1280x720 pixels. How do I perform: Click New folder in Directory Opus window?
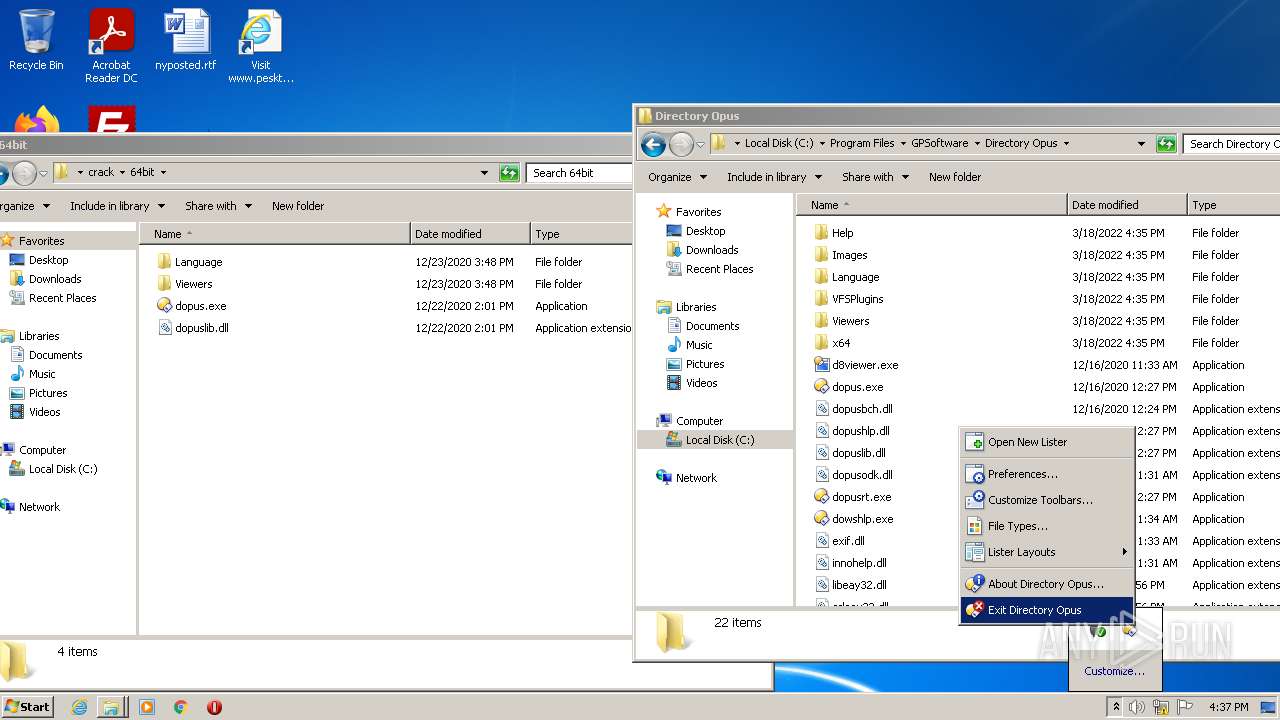coord(955,177)
